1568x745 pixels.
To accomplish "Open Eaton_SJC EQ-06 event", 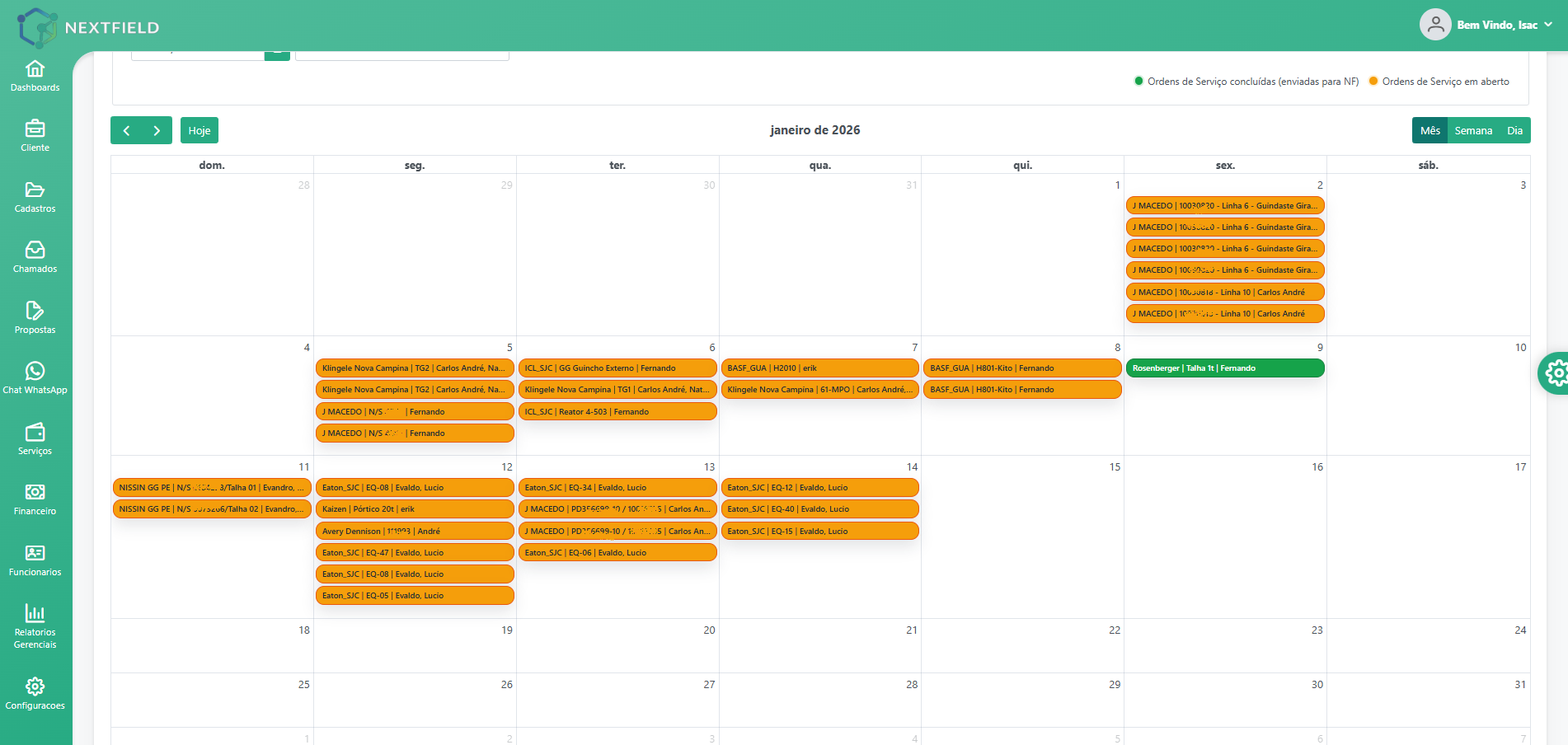I will (617, 552).
